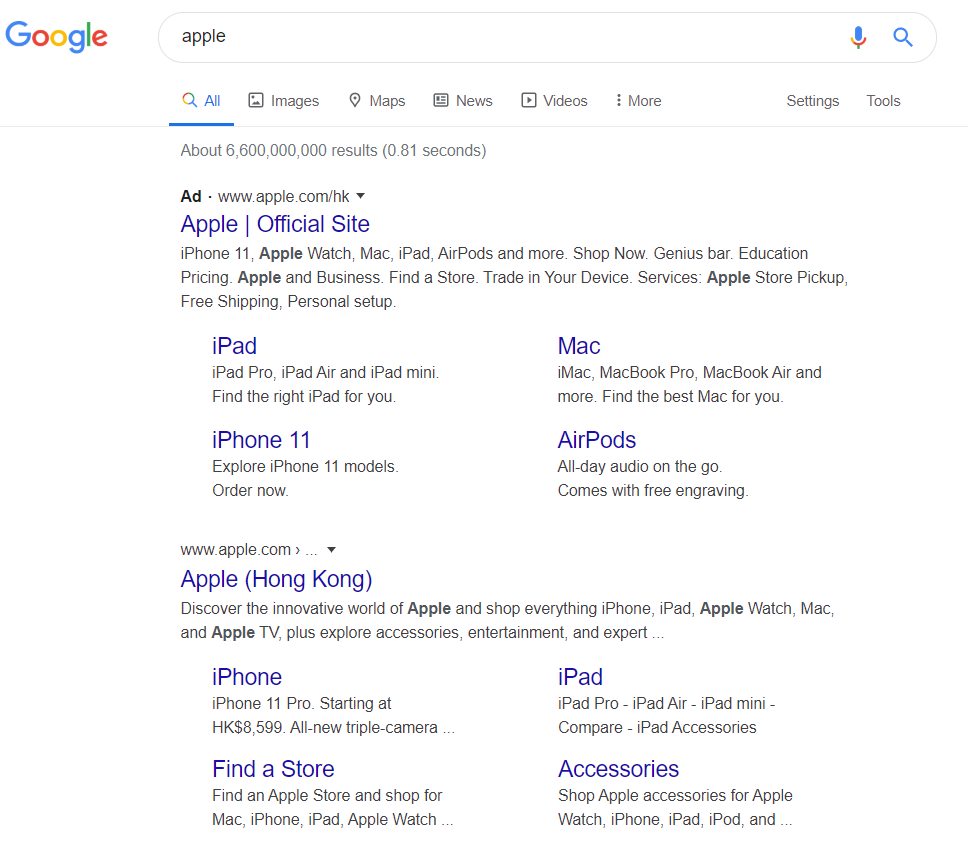Switch to the Maps tab
Screen dimensions: 968x846
[x=377, y=101]
